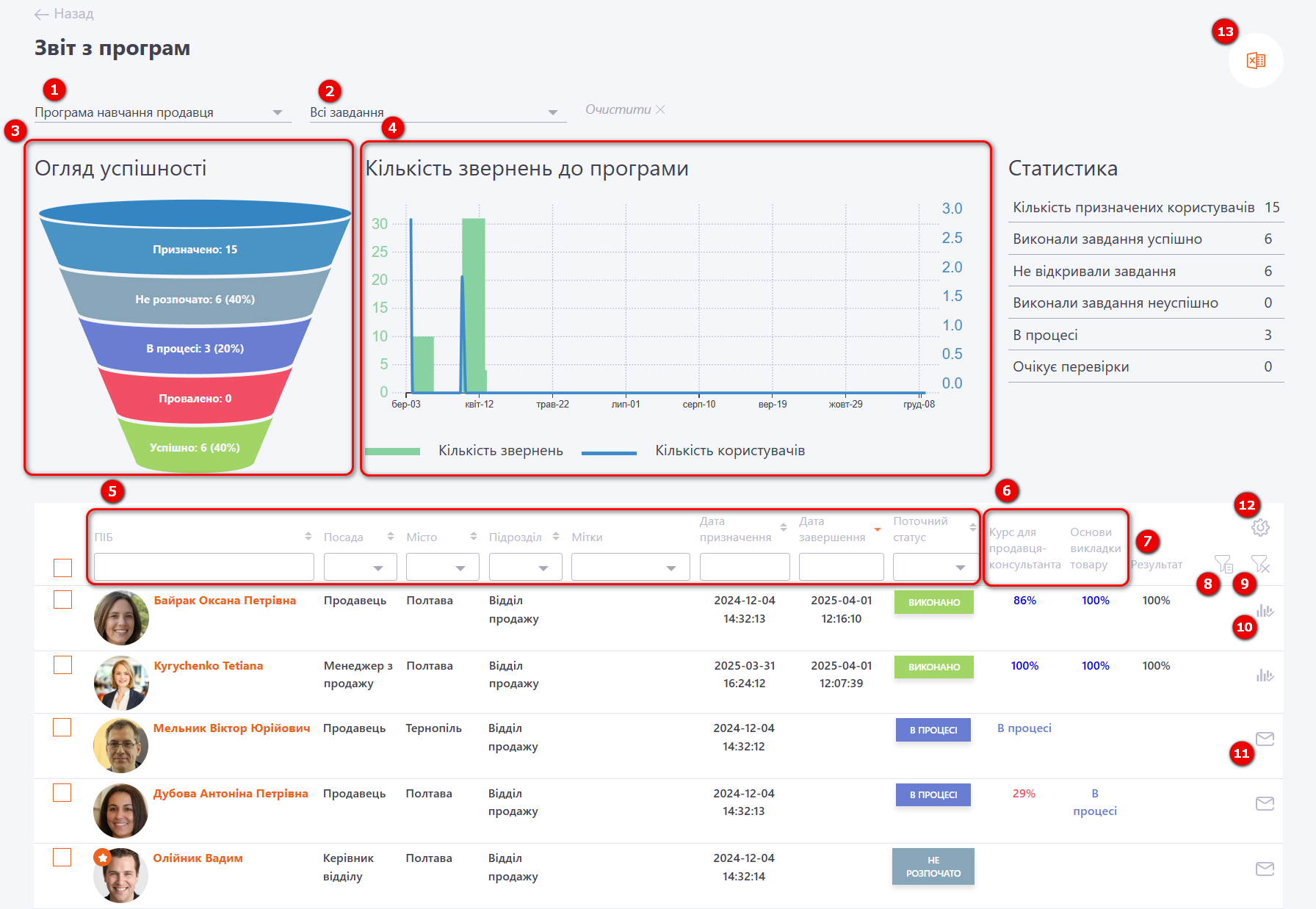Send message to Мельник Віктор via envelope
This screenshot has height=909, width=1316.
point(1265,739)
